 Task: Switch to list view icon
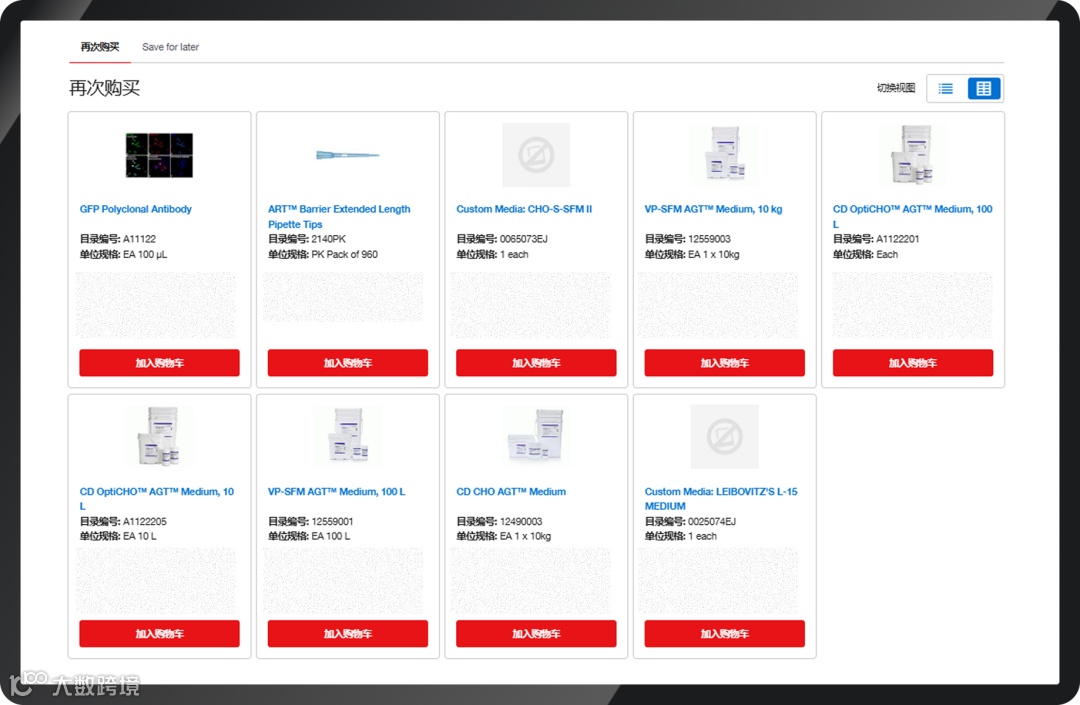pos(946,88)
